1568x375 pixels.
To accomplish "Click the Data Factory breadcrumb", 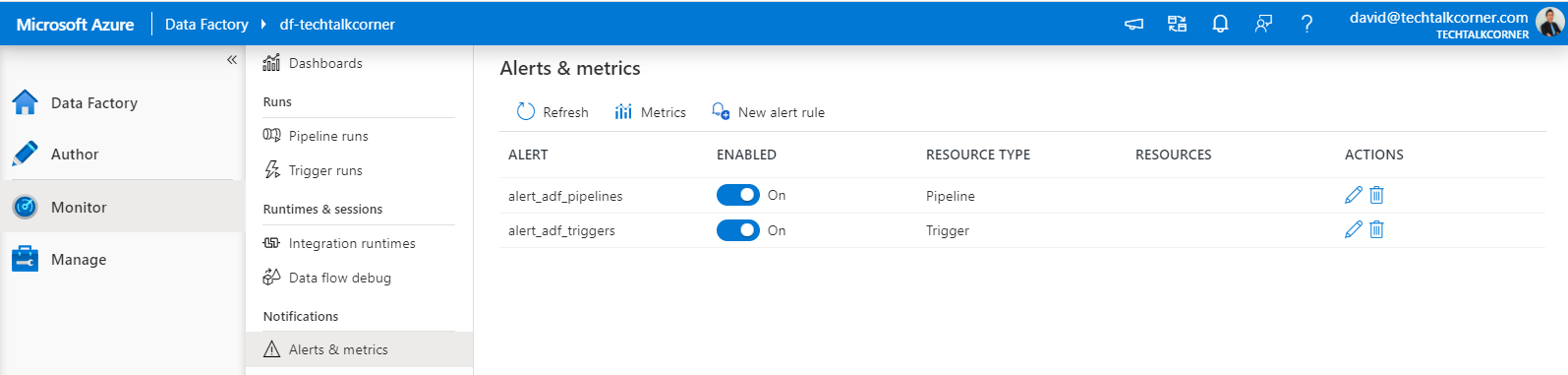I will [206, 24].
